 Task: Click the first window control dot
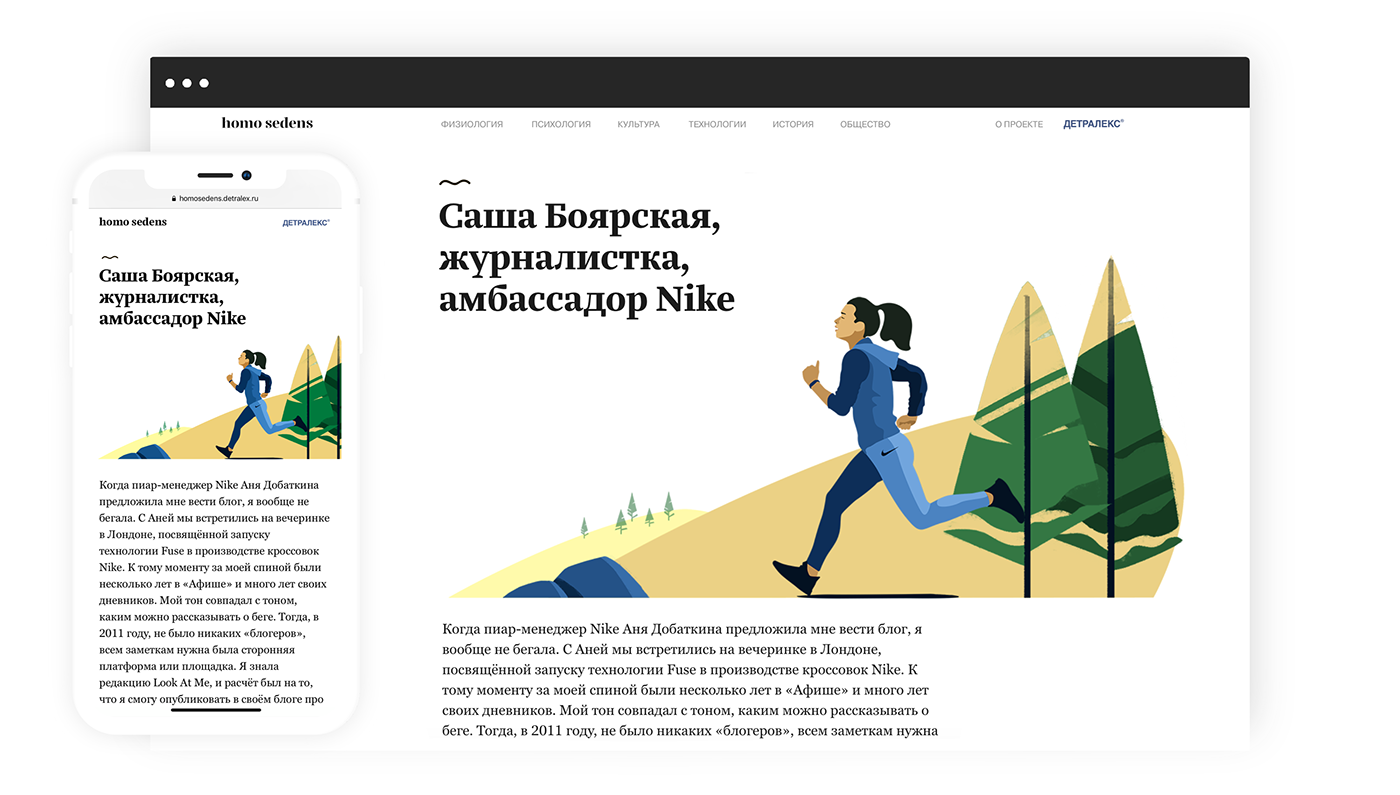coord(170,83)
